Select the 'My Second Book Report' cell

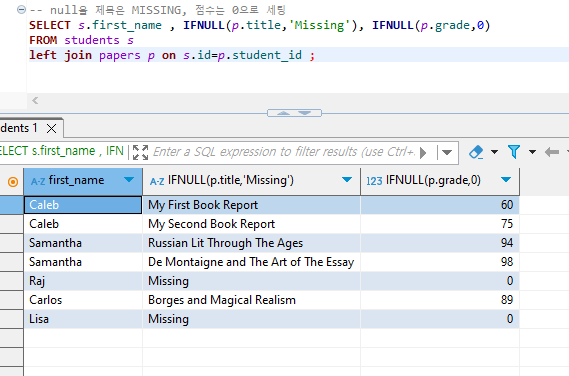[251, 224]
